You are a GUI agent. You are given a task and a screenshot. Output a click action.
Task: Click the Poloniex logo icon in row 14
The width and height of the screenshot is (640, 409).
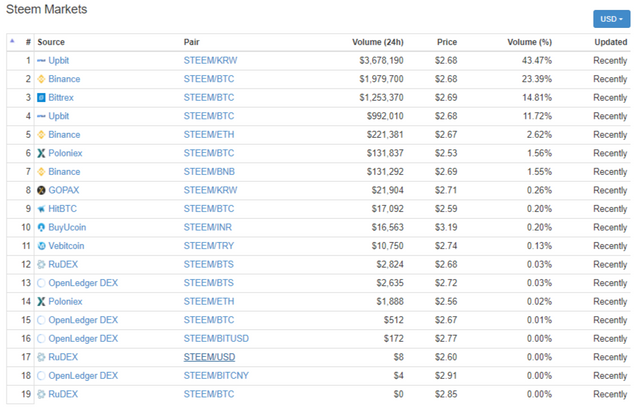(41, 302)
